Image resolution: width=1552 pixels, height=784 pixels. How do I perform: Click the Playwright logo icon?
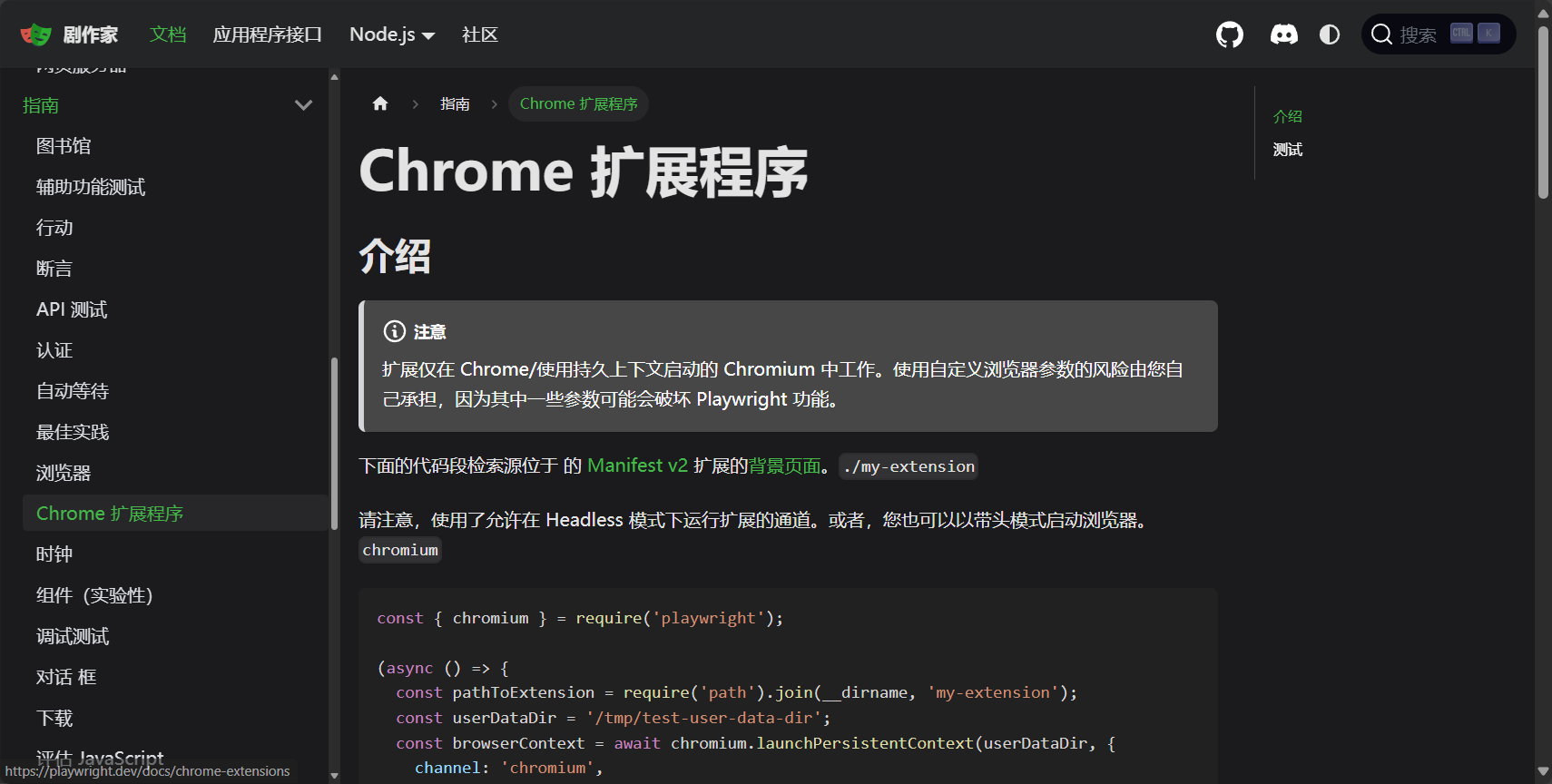click(x=35, y=34)
